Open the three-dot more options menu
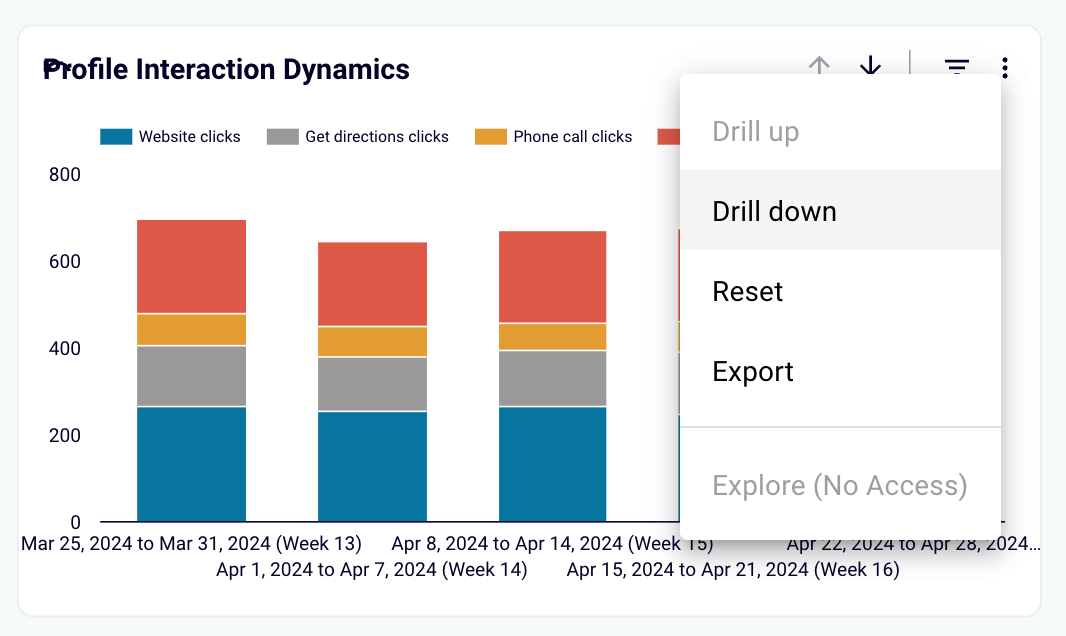This screenshot has height=636, width=1066. (x=1005, y=67)
